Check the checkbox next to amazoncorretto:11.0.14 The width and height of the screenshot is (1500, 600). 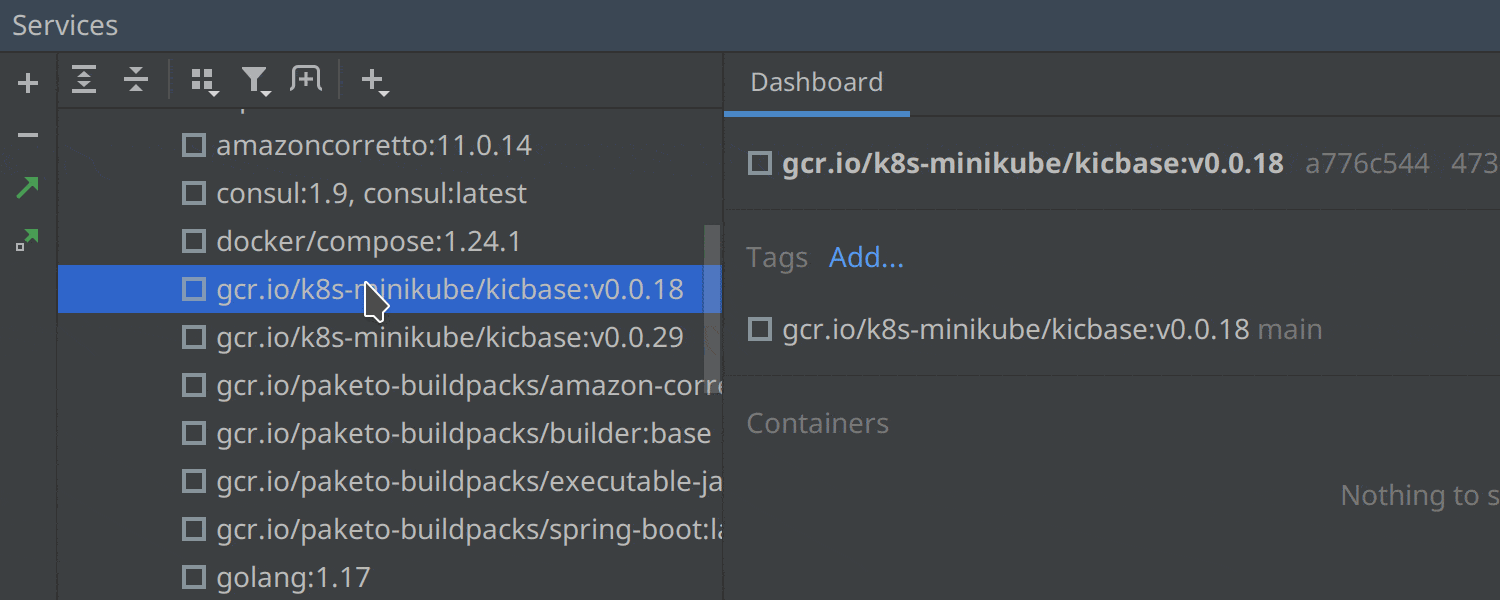click(193, 145)
